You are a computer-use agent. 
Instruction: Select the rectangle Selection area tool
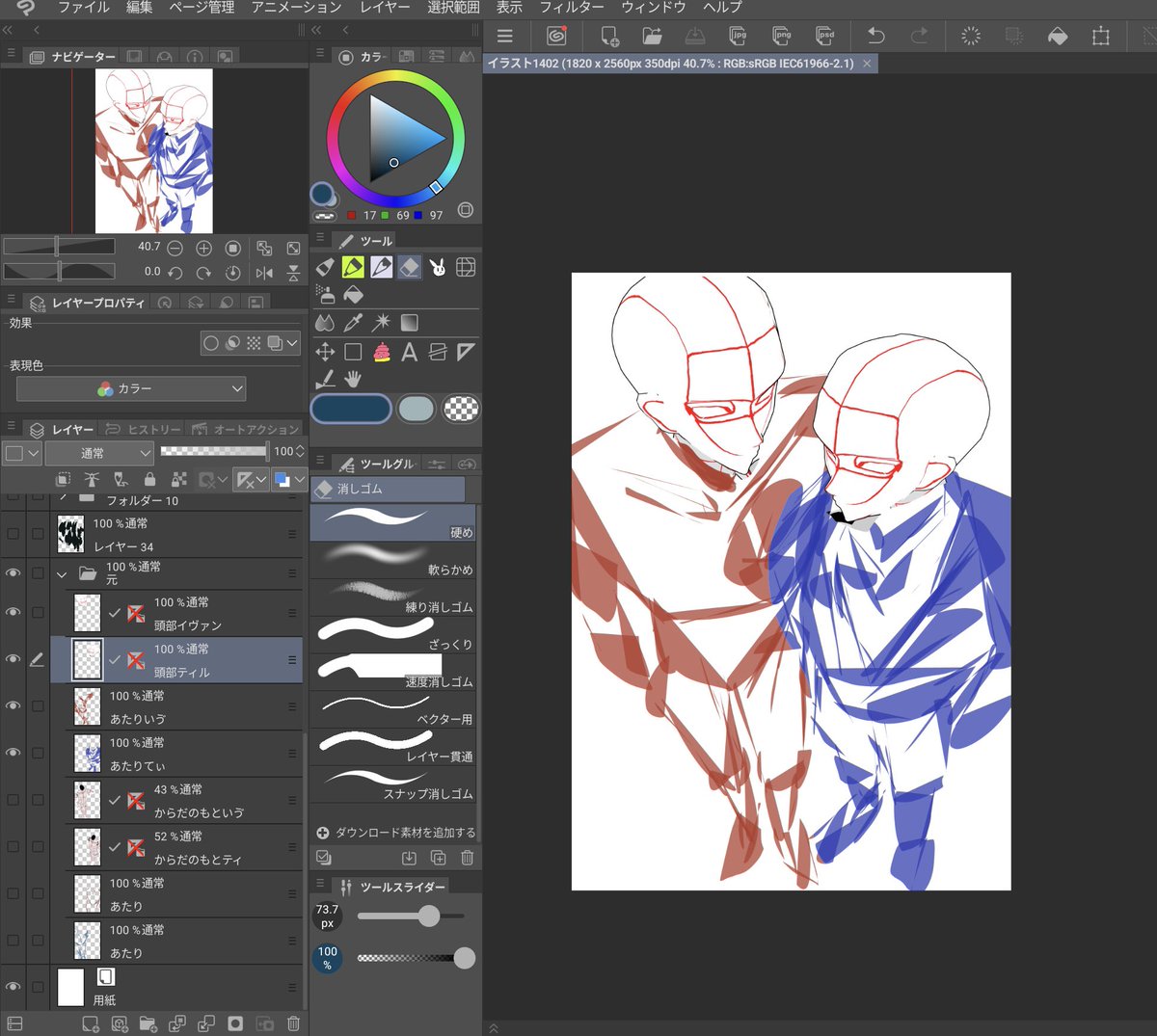coord(353,352)
